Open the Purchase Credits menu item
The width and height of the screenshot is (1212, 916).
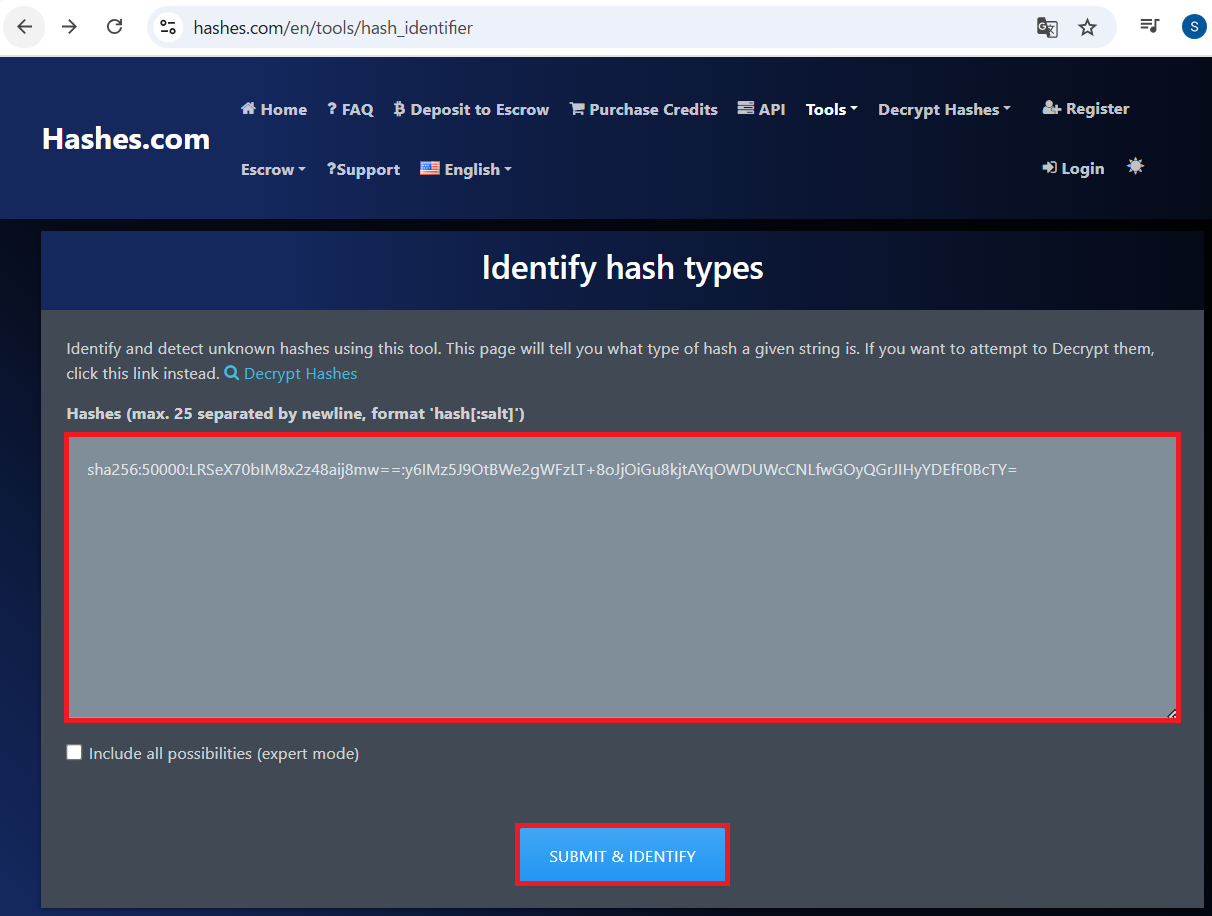pos(643,110)
